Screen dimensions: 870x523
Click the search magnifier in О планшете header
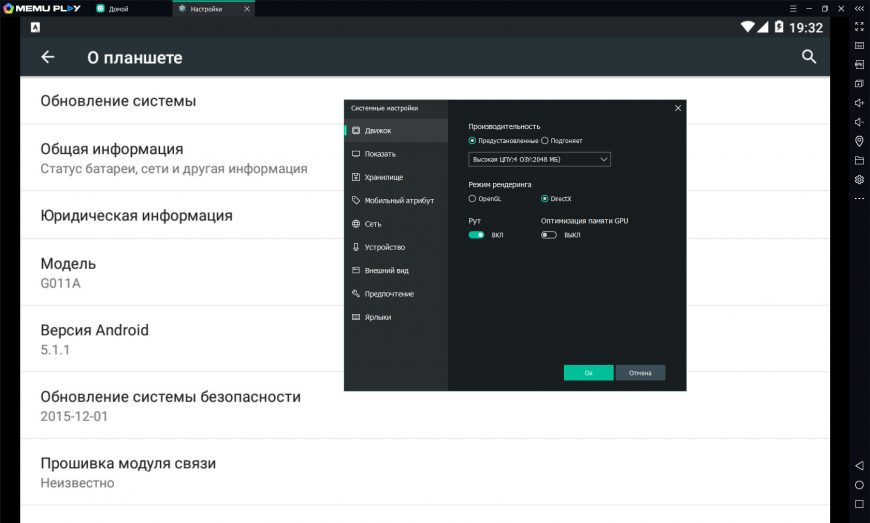coord(809,57)
